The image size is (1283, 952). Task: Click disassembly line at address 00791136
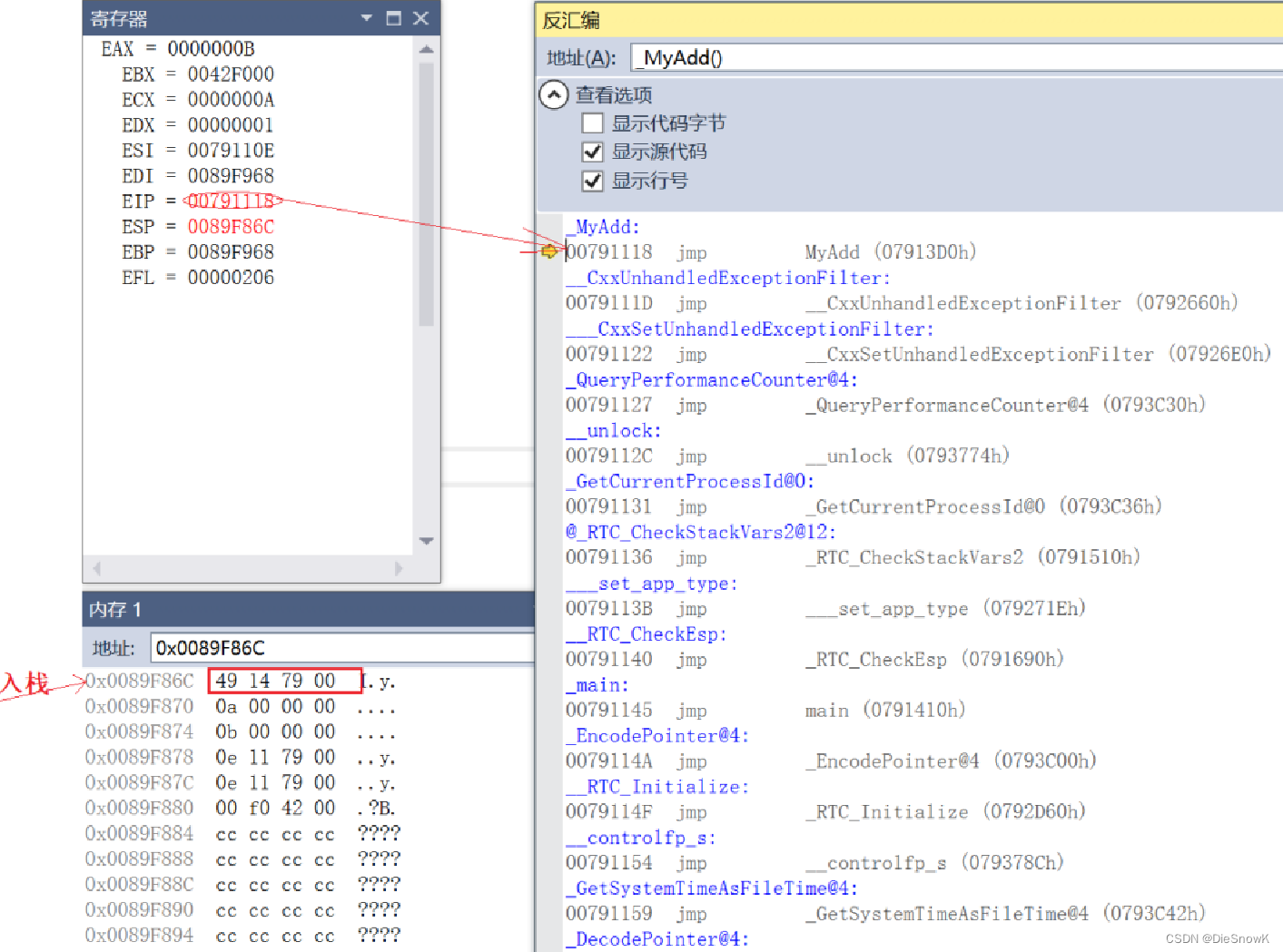pyautogui.click(x=853, y=557)
